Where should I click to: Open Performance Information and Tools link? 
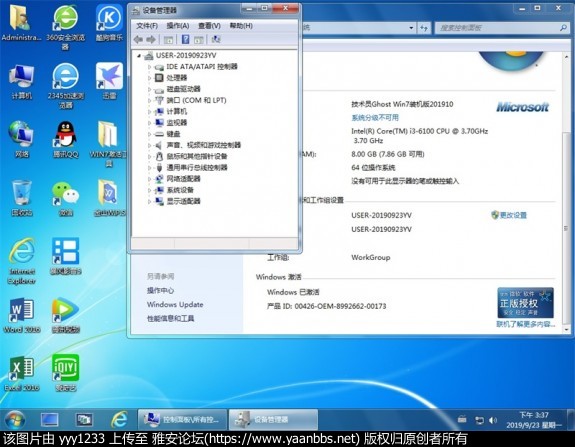[x=171, y=318]
